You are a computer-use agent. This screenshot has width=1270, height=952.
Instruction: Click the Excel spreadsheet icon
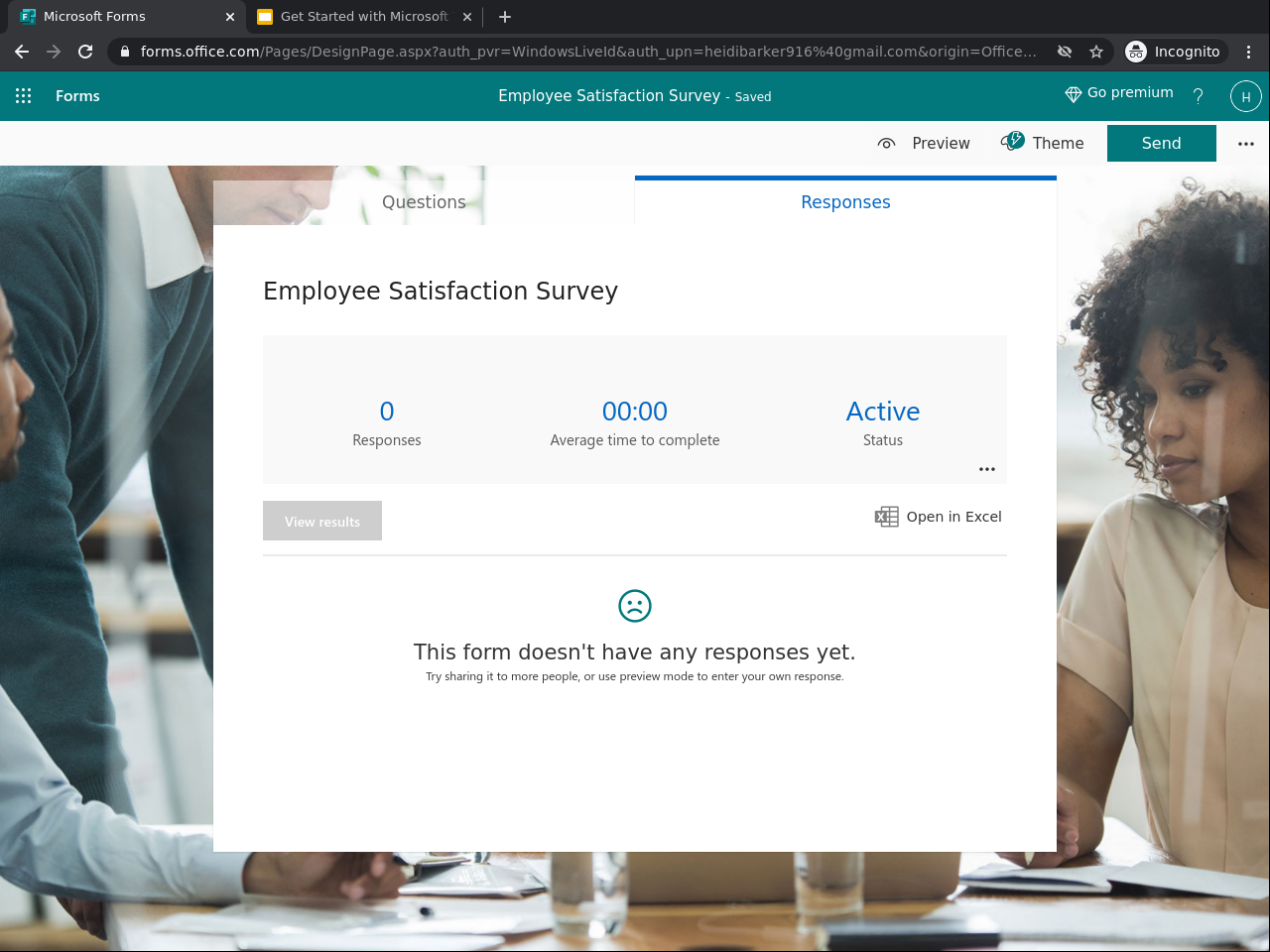pyautogui.click(x=887, y=517)
